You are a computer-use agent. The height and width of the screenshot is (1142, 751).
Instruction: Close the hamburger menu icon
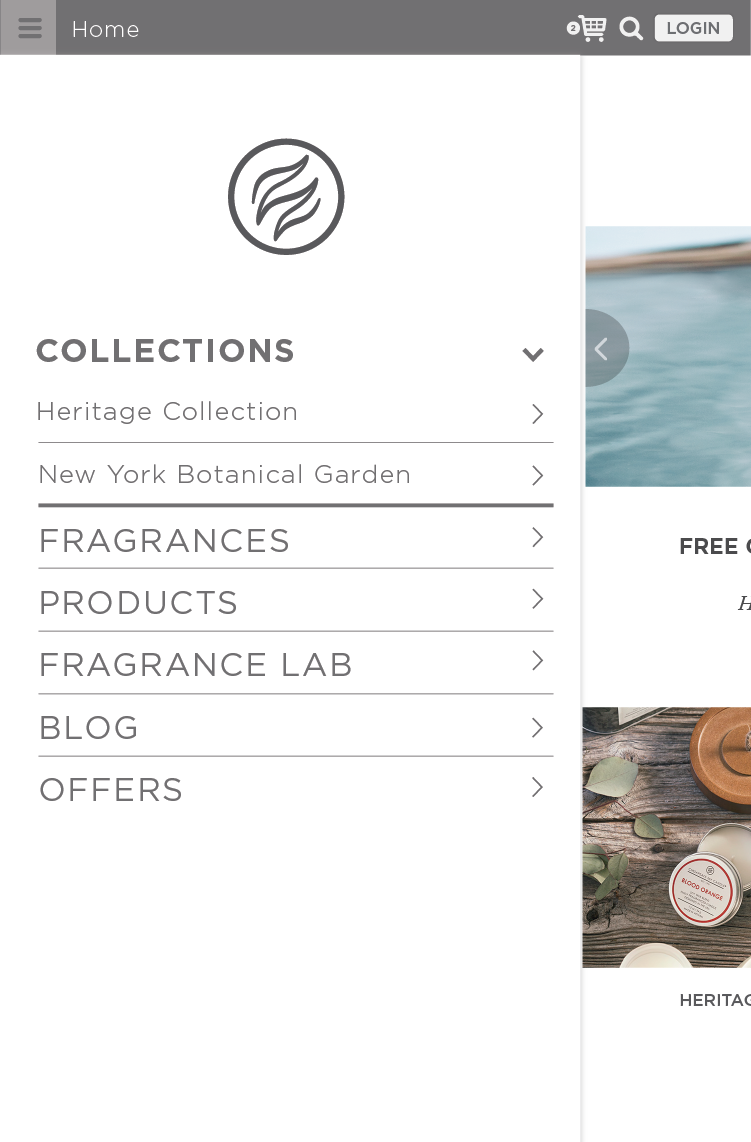tap(28, 28)
